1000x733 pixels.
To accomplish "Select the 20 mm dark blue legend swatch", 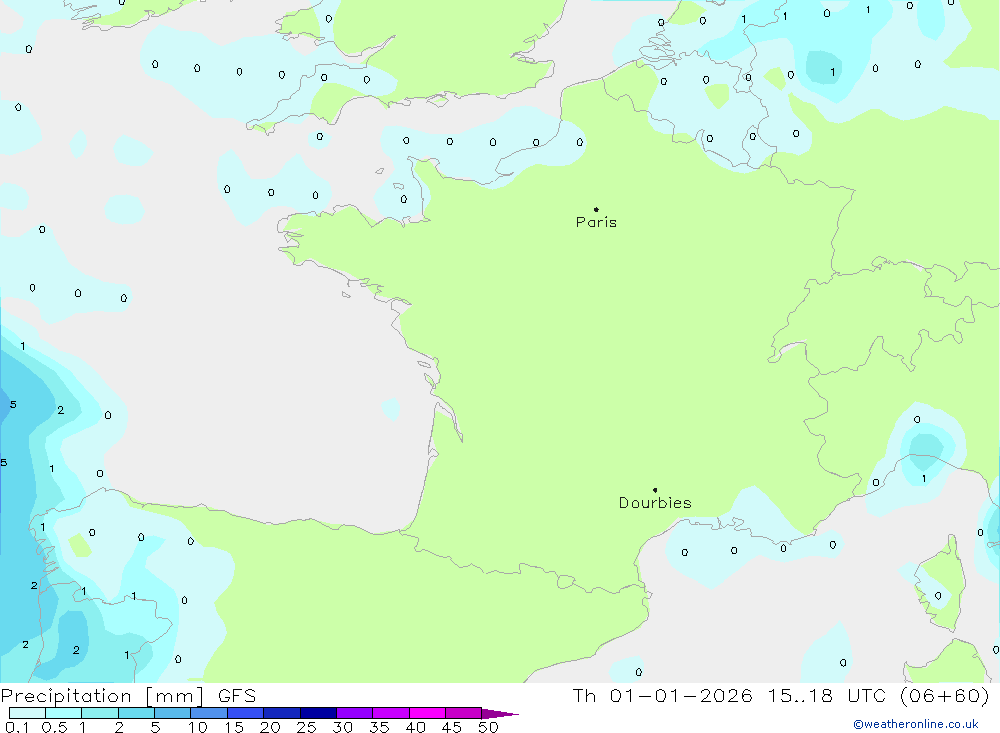I will coord(281,713).
